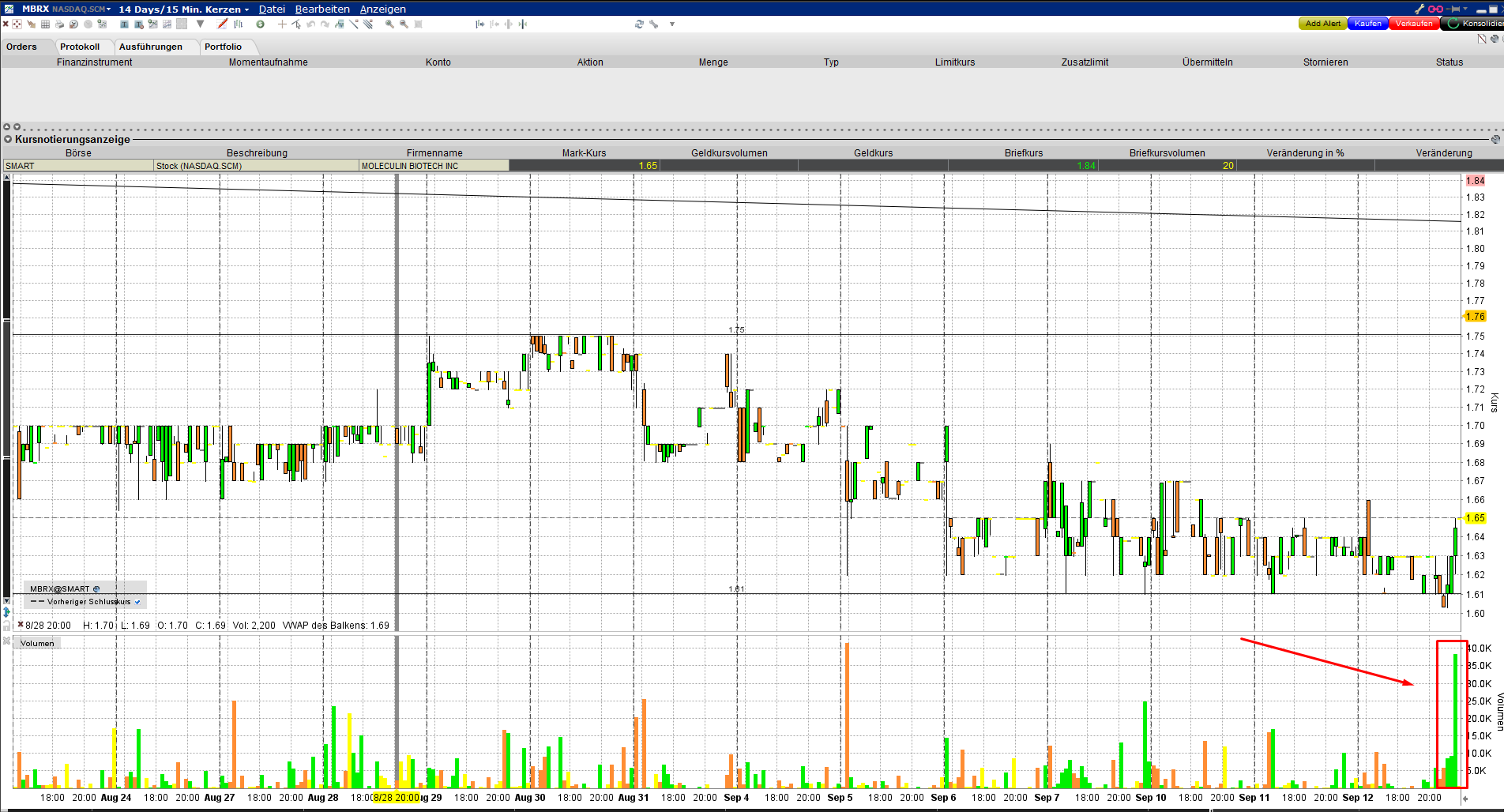The image size is (1504, 812).
Task: Open chart settings wrench in toolbar
Action: tap(654, 24)
